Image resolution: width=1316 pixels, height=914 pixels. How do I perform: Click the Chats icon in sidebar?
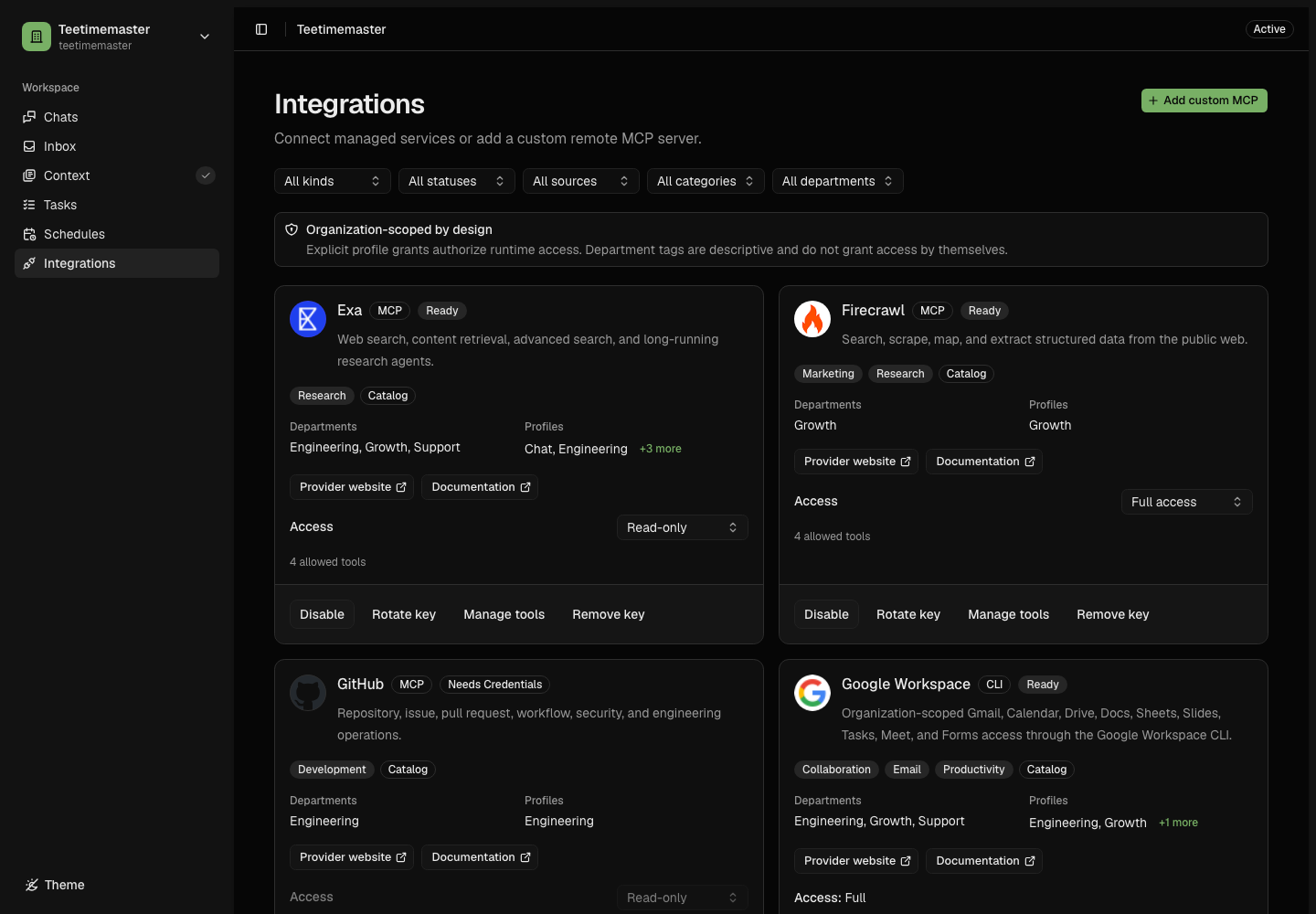pos(29,117)
